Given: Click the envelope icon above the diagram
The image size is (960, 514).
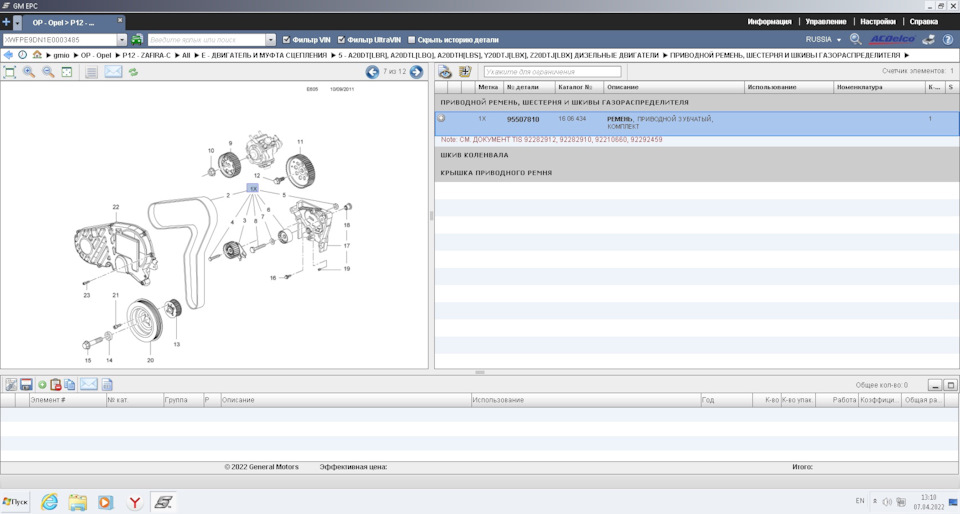Looking at the screenshot, I should (x=113, y=72).
